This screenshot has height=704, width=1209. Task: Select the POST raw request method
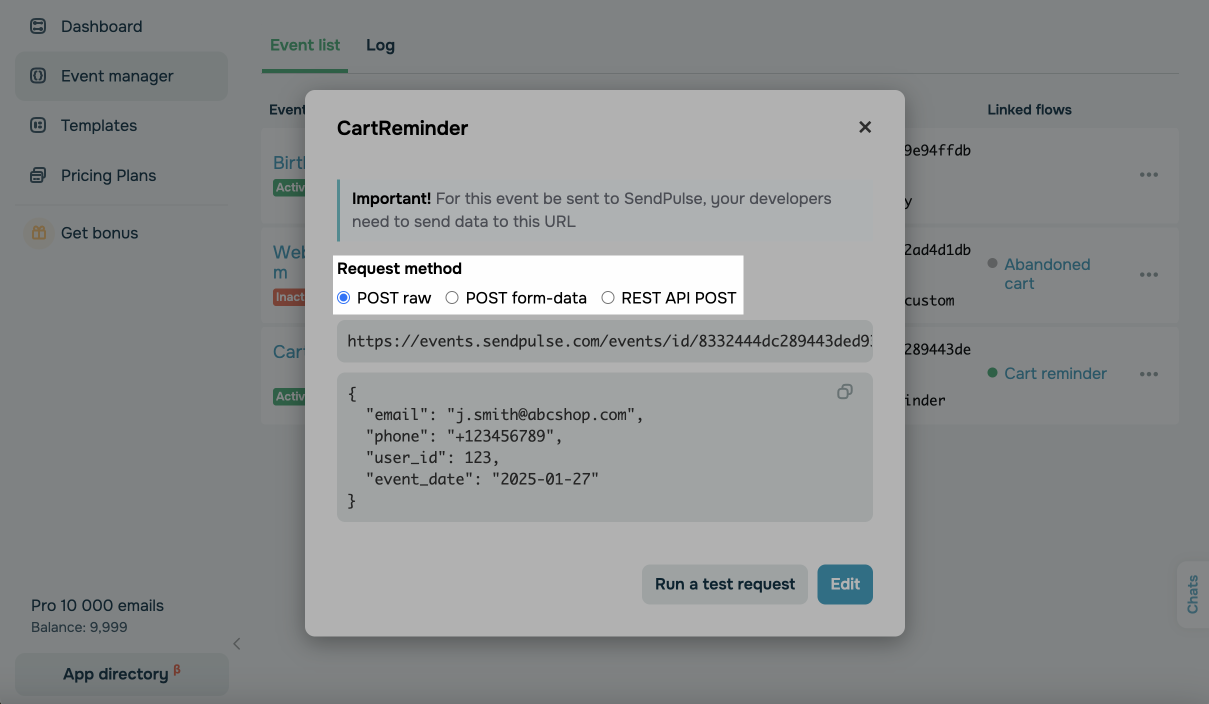[344, 298]
